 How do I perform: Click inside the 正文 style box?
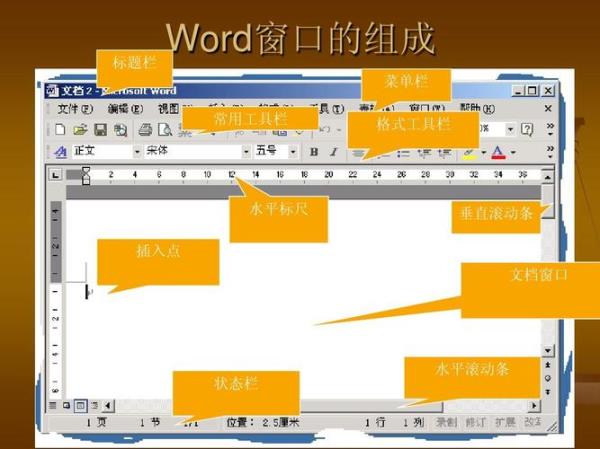point(102,152)
